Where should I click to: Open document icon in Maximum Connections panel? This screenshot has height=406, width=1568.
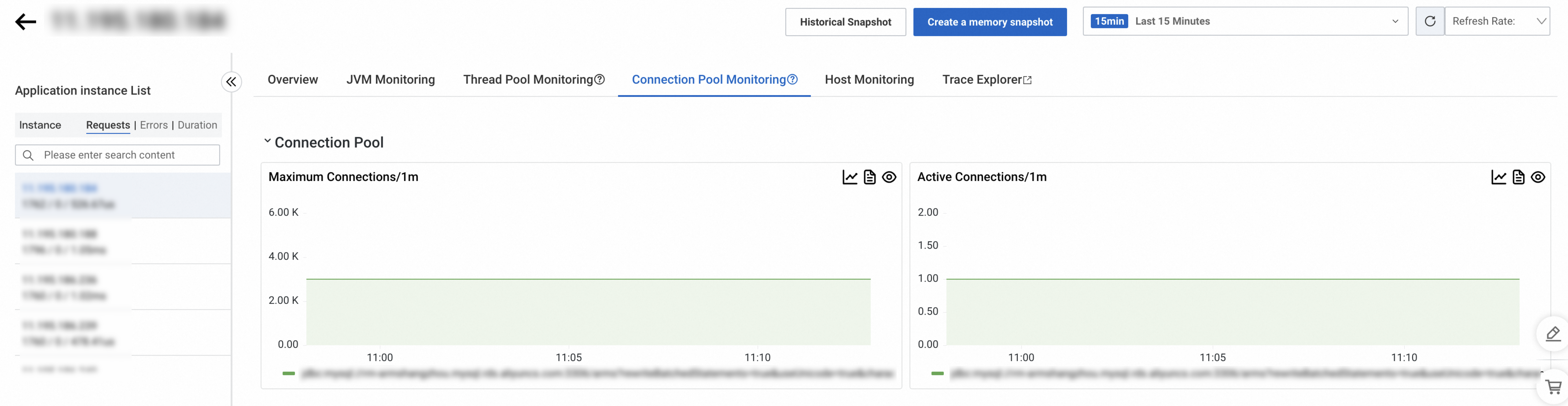coord(870,177)
